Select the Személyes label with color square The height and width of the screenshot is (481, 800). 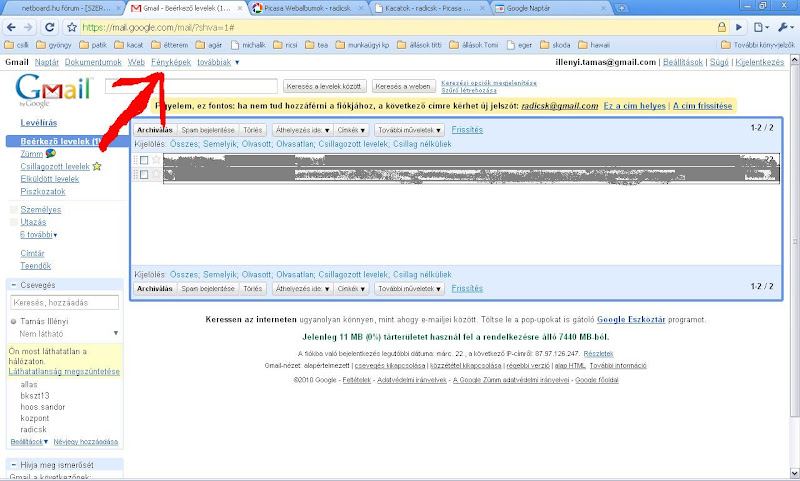41,209
